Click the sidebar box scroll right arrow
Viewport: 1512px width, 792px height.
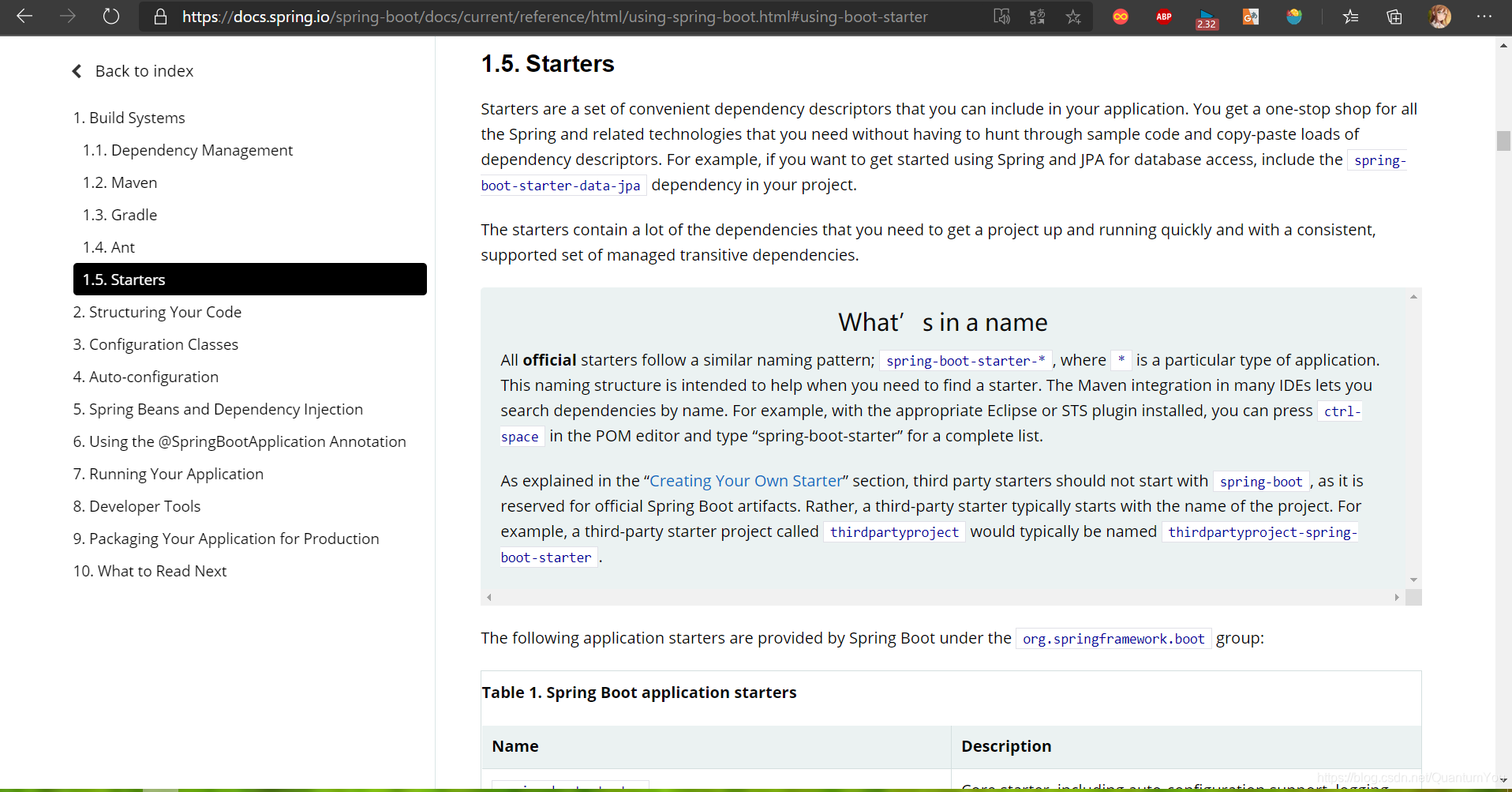[x=1397, y=598]
